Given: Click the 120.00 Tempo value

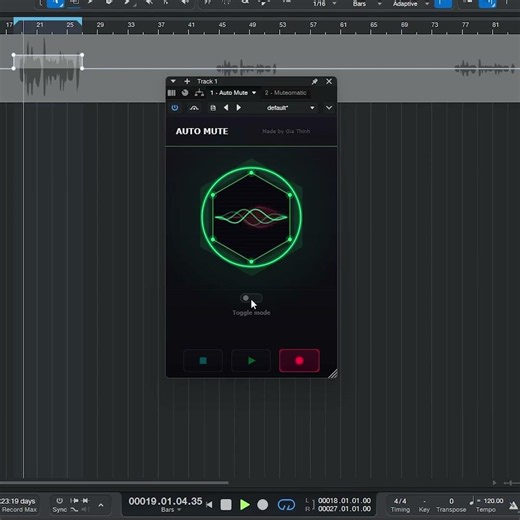Looking at the screenshot, I should [x=493, y=501].
